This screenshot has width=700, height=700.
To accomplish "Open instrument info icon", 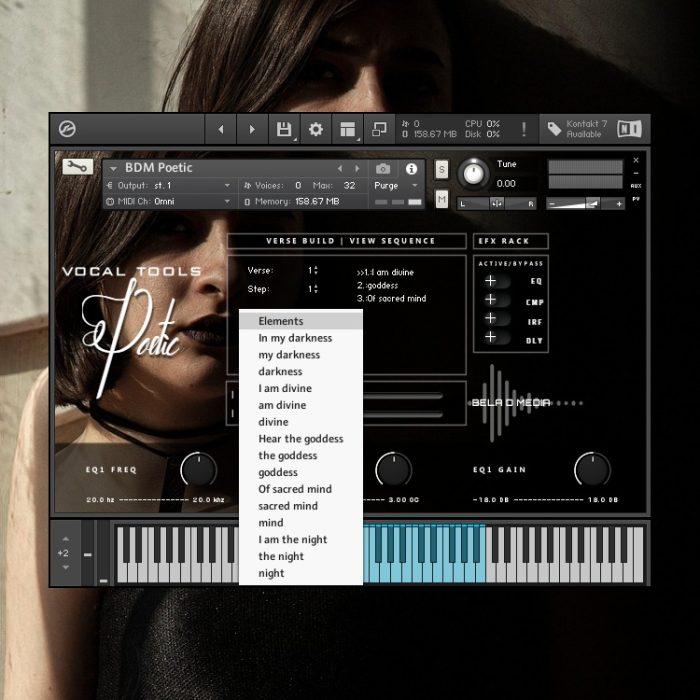I will tap(411, 168).
